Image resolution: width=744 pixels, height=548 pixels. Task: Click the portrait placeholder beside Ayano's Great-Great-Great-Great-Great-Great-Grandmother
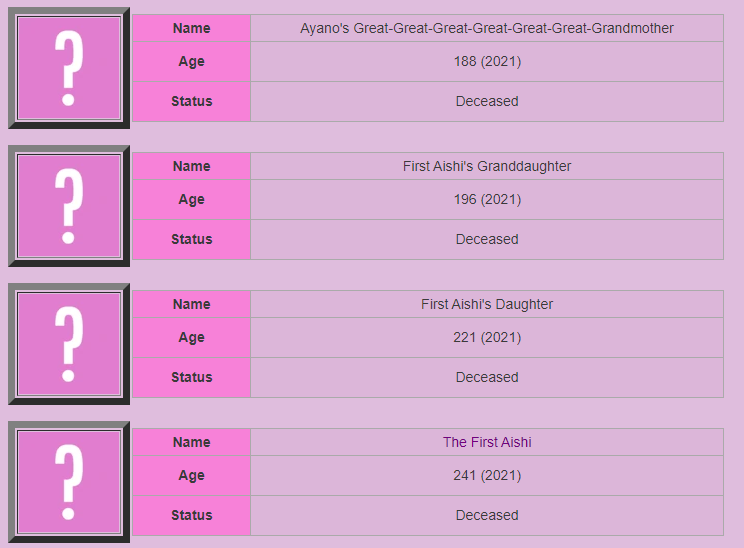click(69, 68)
